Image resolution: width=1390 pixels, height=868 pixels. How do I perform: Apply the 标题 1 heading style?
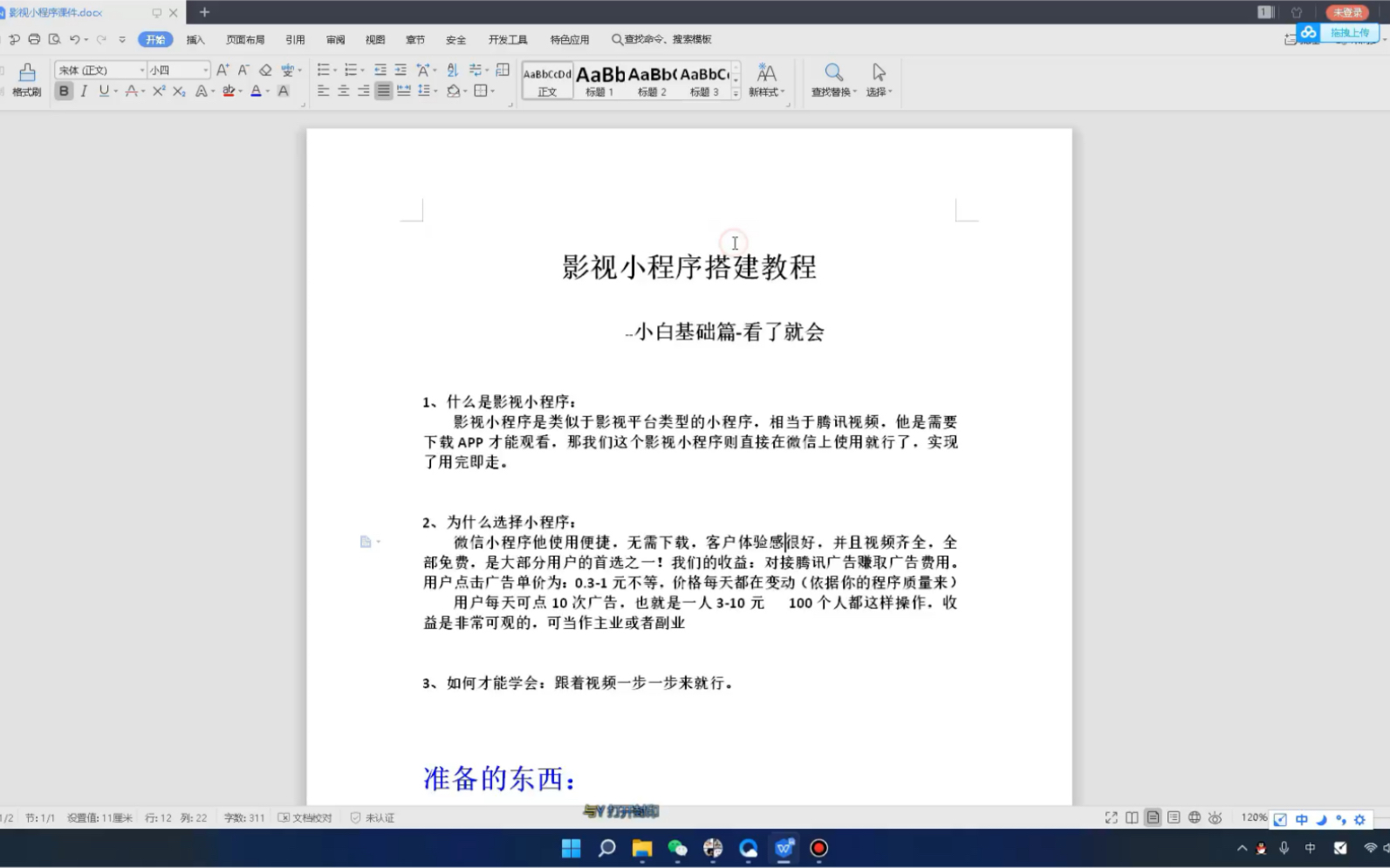tap(600, 80)
